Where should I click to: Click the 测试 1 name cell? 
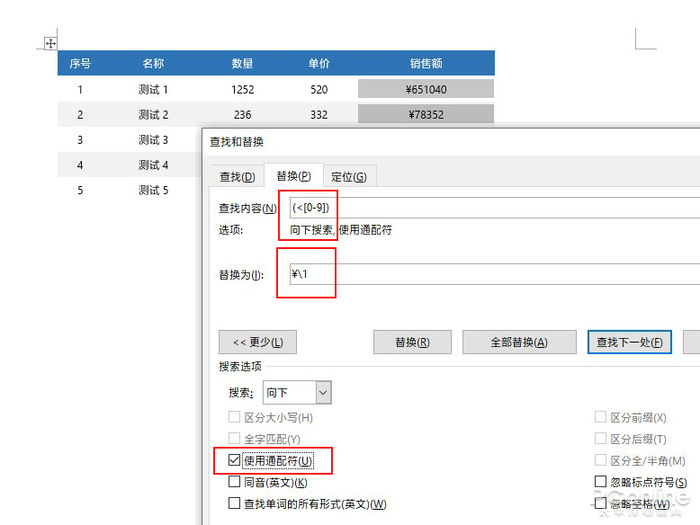[x=153, y=90]
